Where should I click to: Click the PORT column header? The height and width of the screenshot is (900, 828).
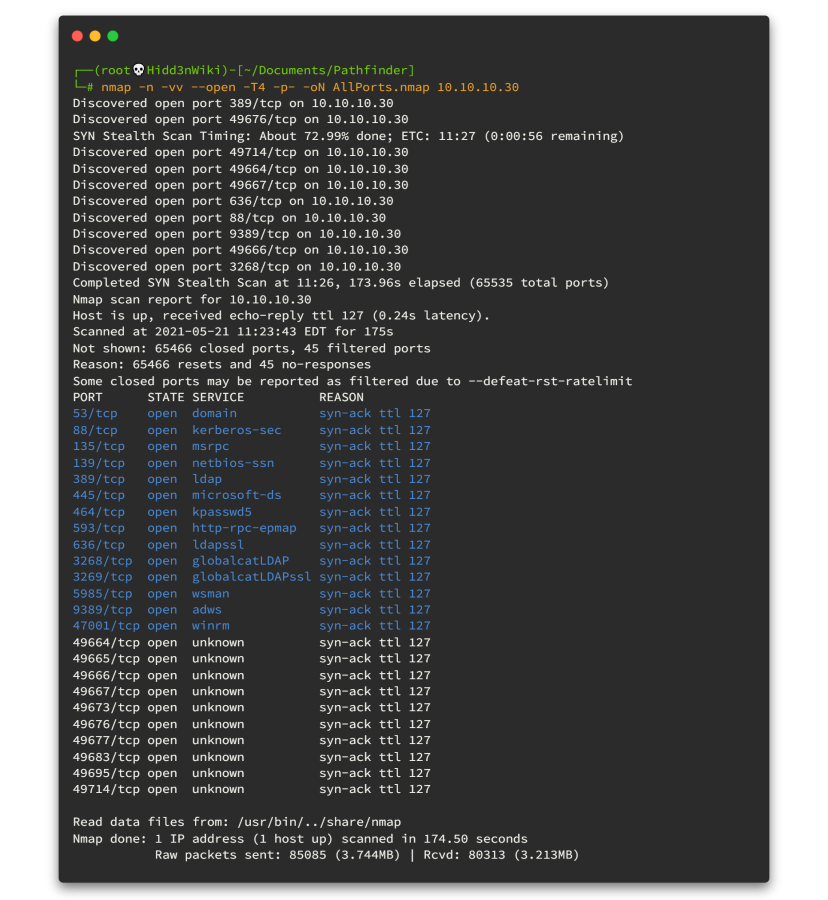88,397
